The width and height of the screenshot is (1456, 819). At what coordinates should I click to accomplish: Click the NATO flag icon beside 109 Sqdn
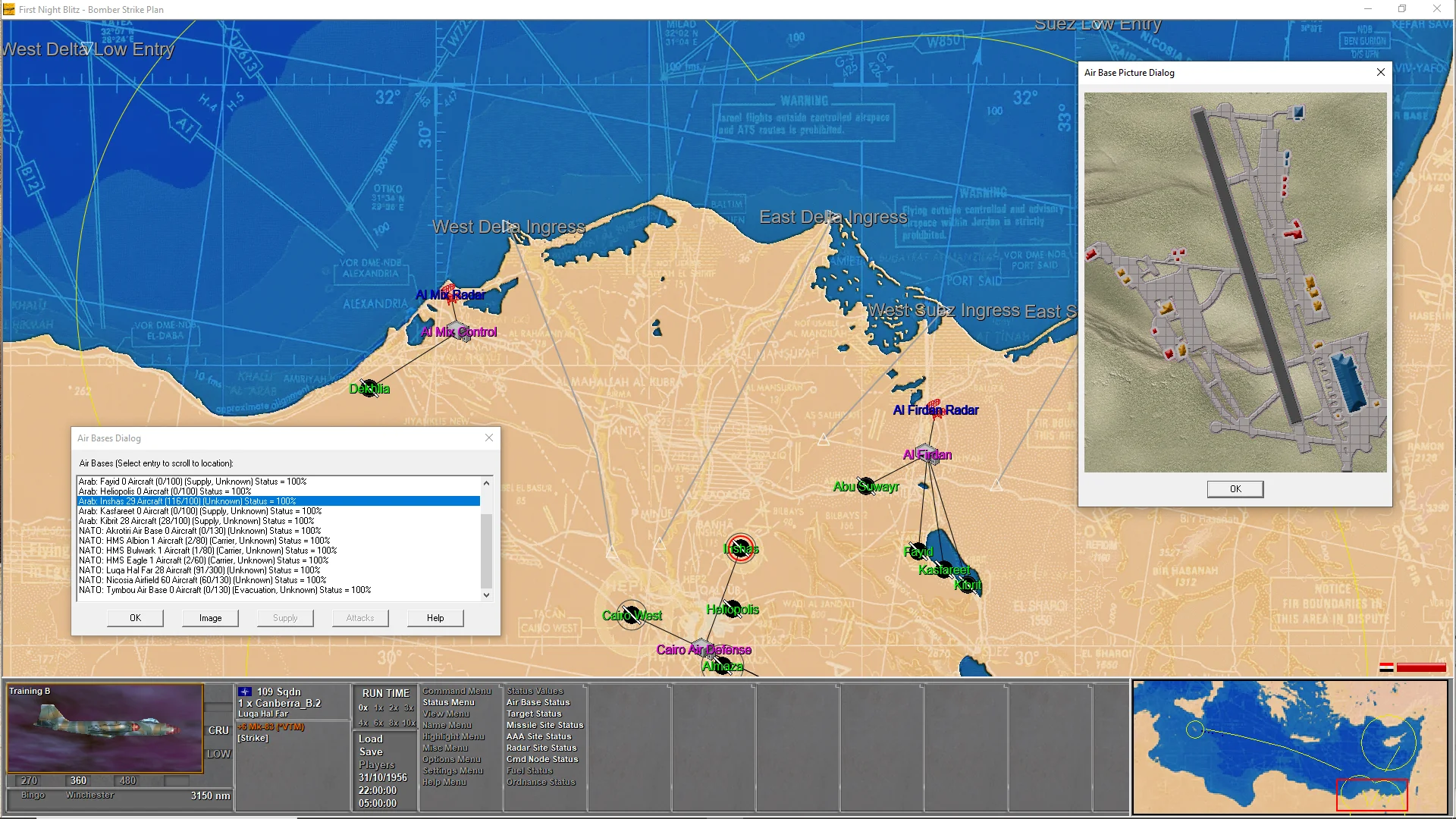(x=245, y=692)
